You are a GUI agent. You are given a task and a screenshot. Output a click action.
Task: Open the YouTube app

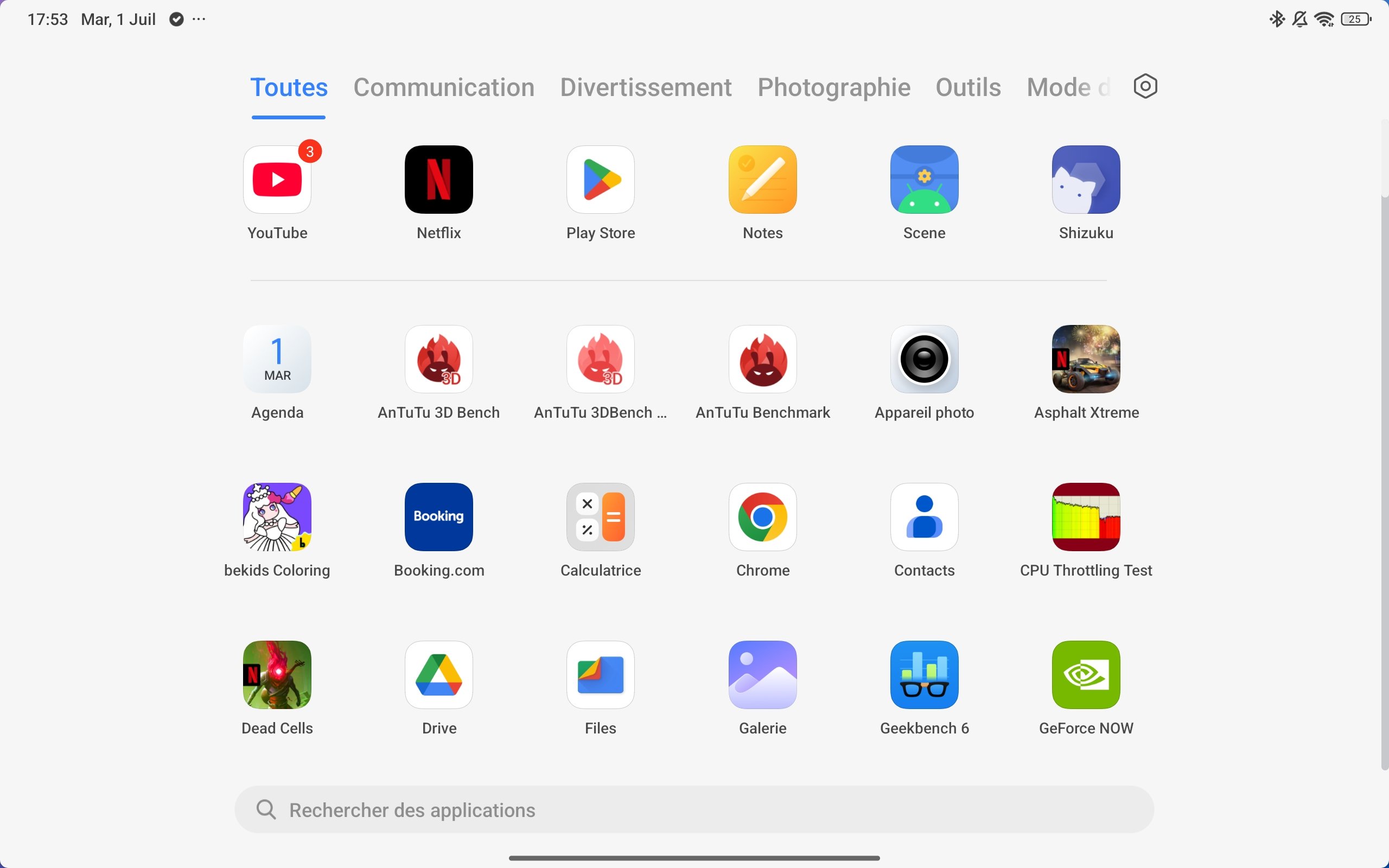(277, 180)
